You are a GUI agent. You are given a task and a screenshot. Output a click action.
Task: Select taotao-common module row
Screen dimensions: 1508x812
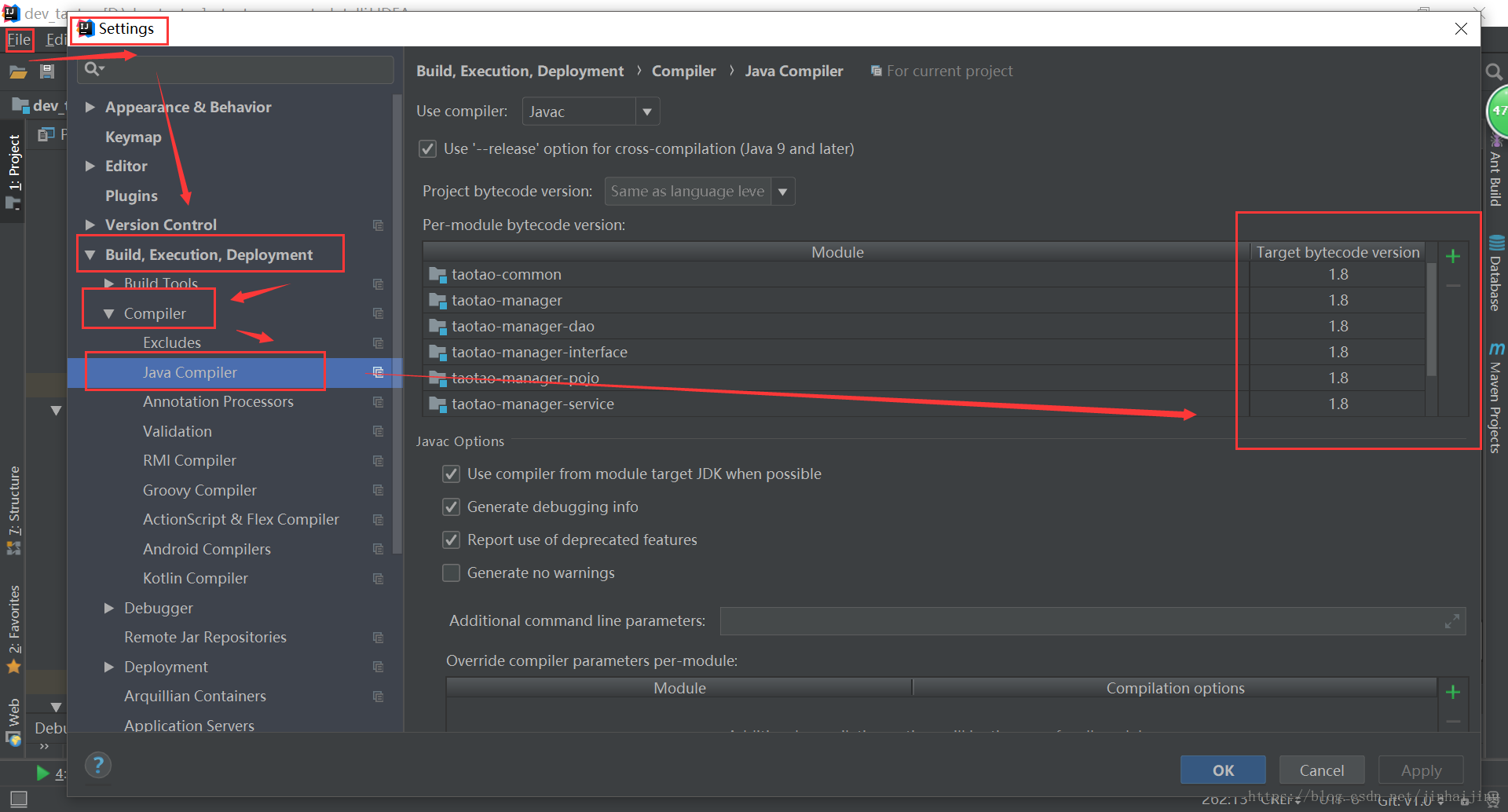(837, 275)
